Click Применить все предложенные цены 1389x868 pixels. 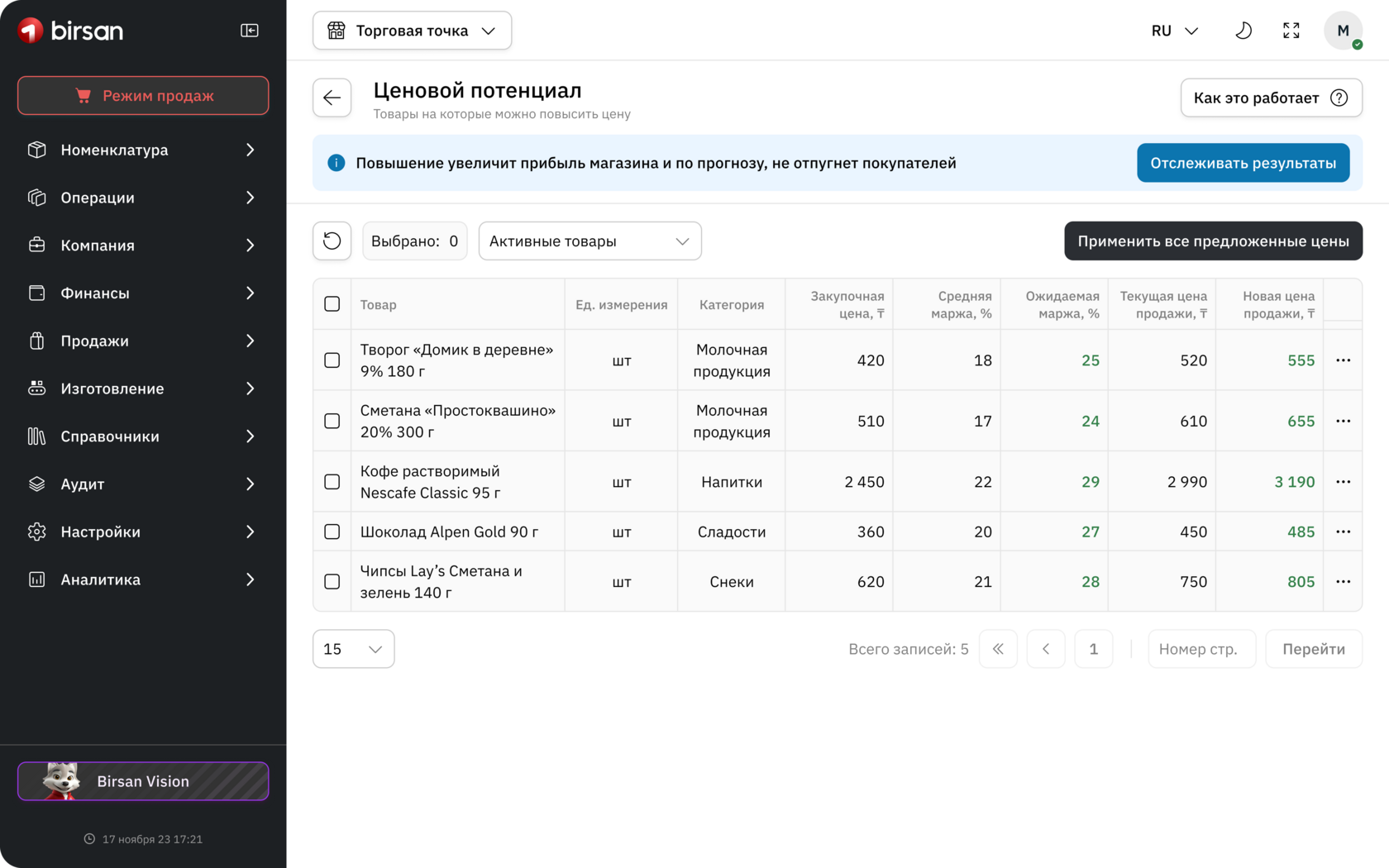tap(1213, 241)
